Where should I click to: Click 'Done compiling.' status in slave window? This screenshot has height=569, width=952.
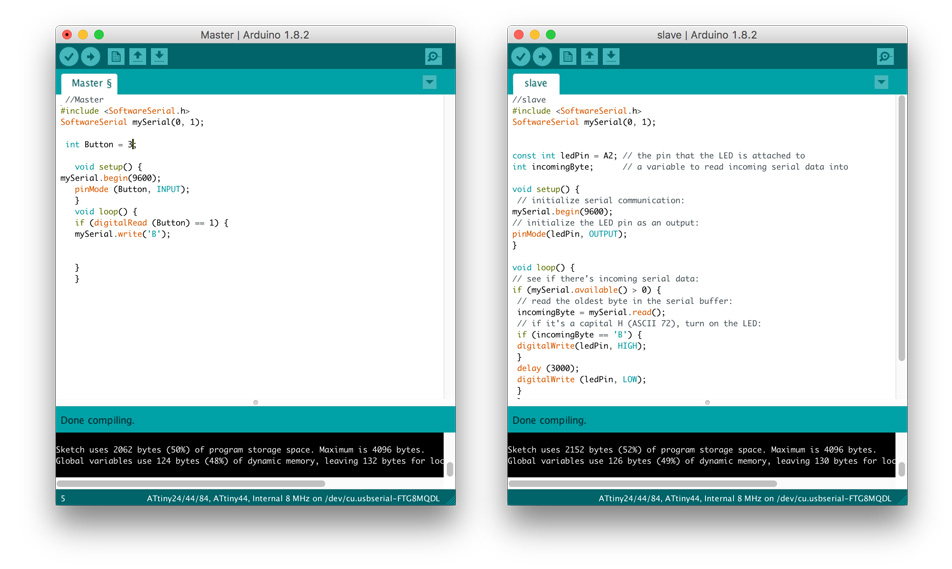tap(549, 420)
